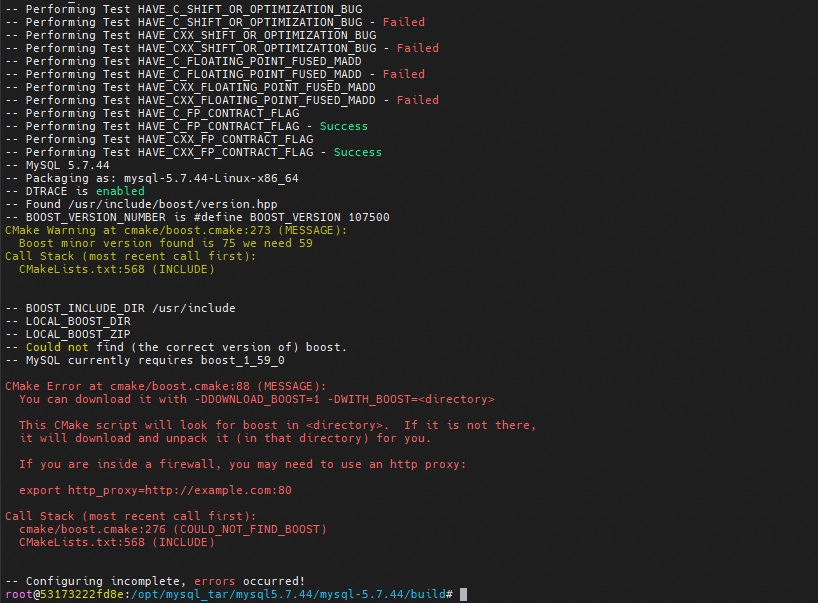Click the 'LOCAL_BOOST_ZIP' line
Image resolution: width=818 pixels, height=603 pixels.
click(x=68, y=334)
